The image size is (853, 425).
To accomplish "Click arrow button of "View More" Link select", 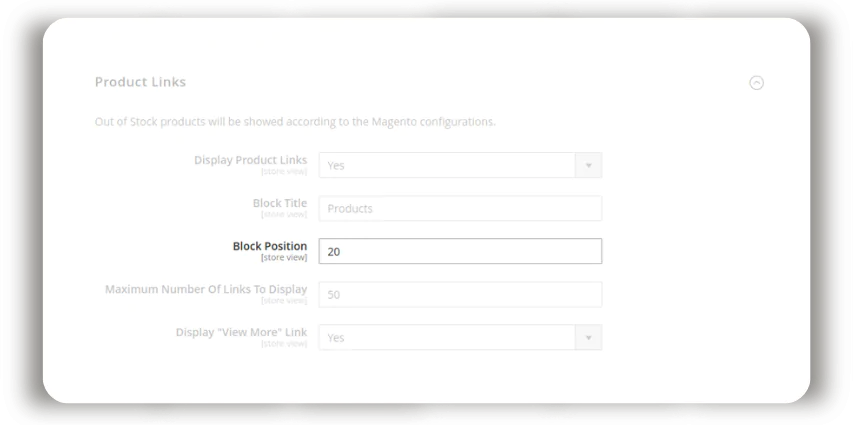I will click(x=588, y=337).
